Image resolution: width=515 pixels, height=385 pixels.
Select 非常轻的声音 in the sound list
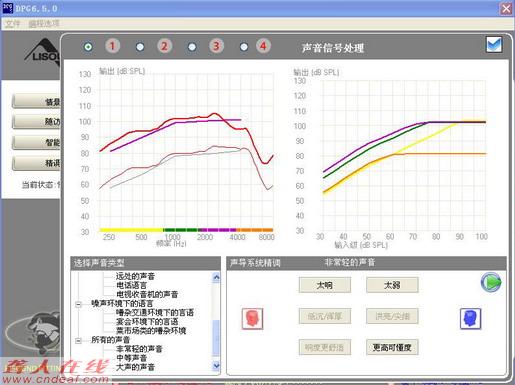(x=139, y=349)
